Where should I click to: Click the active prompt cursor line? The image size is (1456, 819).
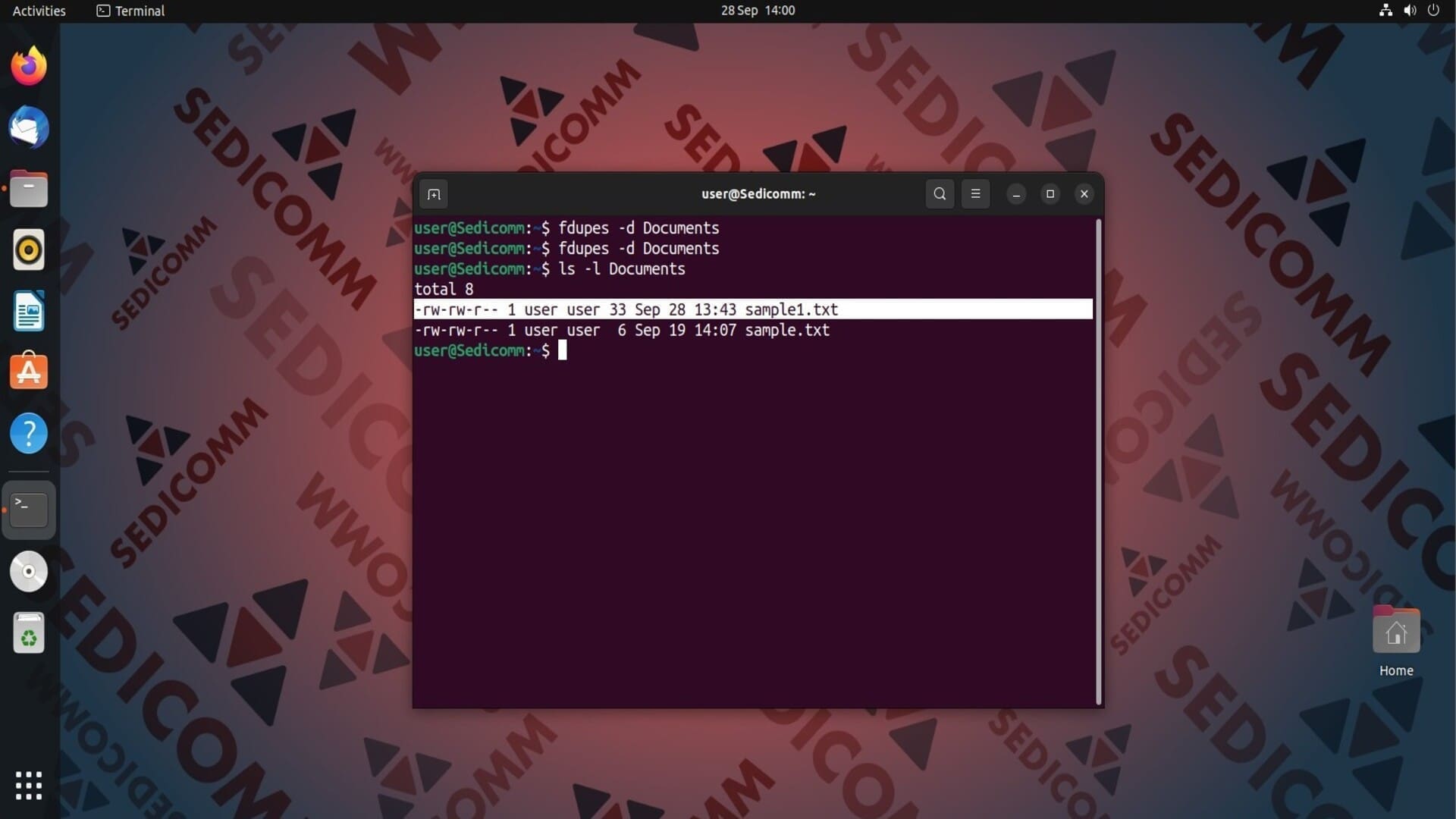click(491, 350)
